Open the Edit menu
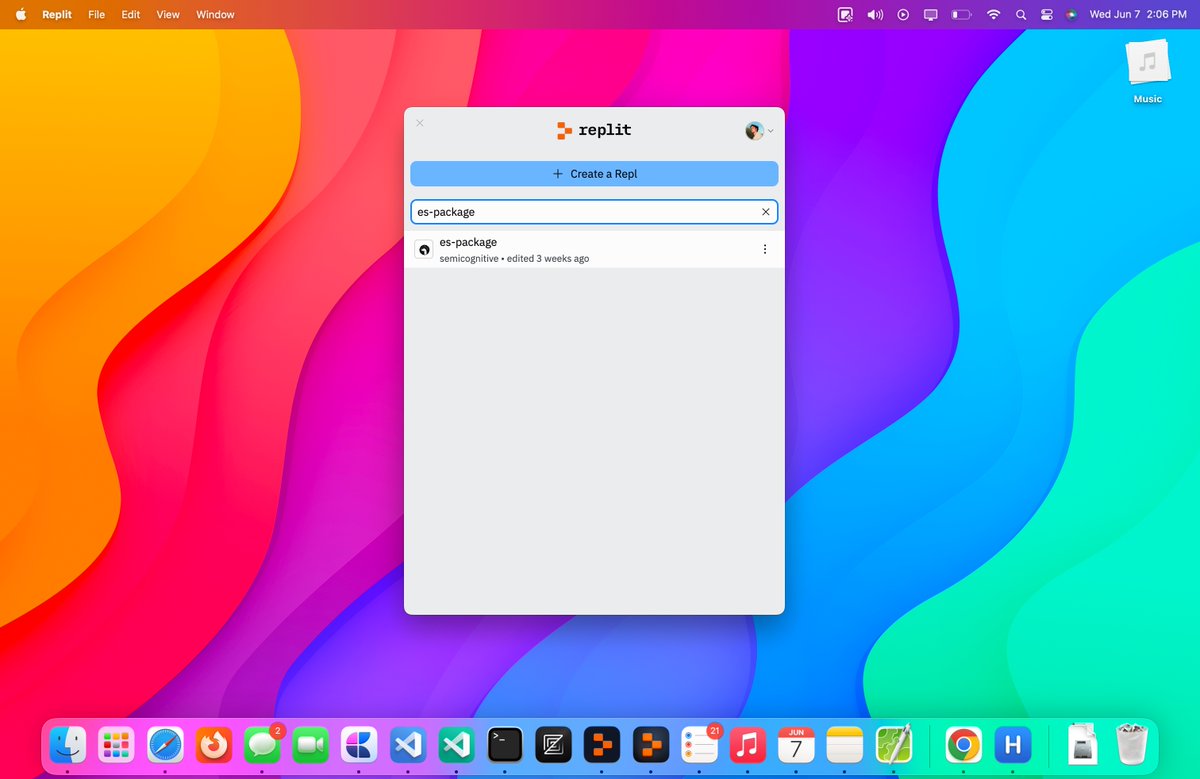This screenshot has height=779, width=1200. point(131,15)
